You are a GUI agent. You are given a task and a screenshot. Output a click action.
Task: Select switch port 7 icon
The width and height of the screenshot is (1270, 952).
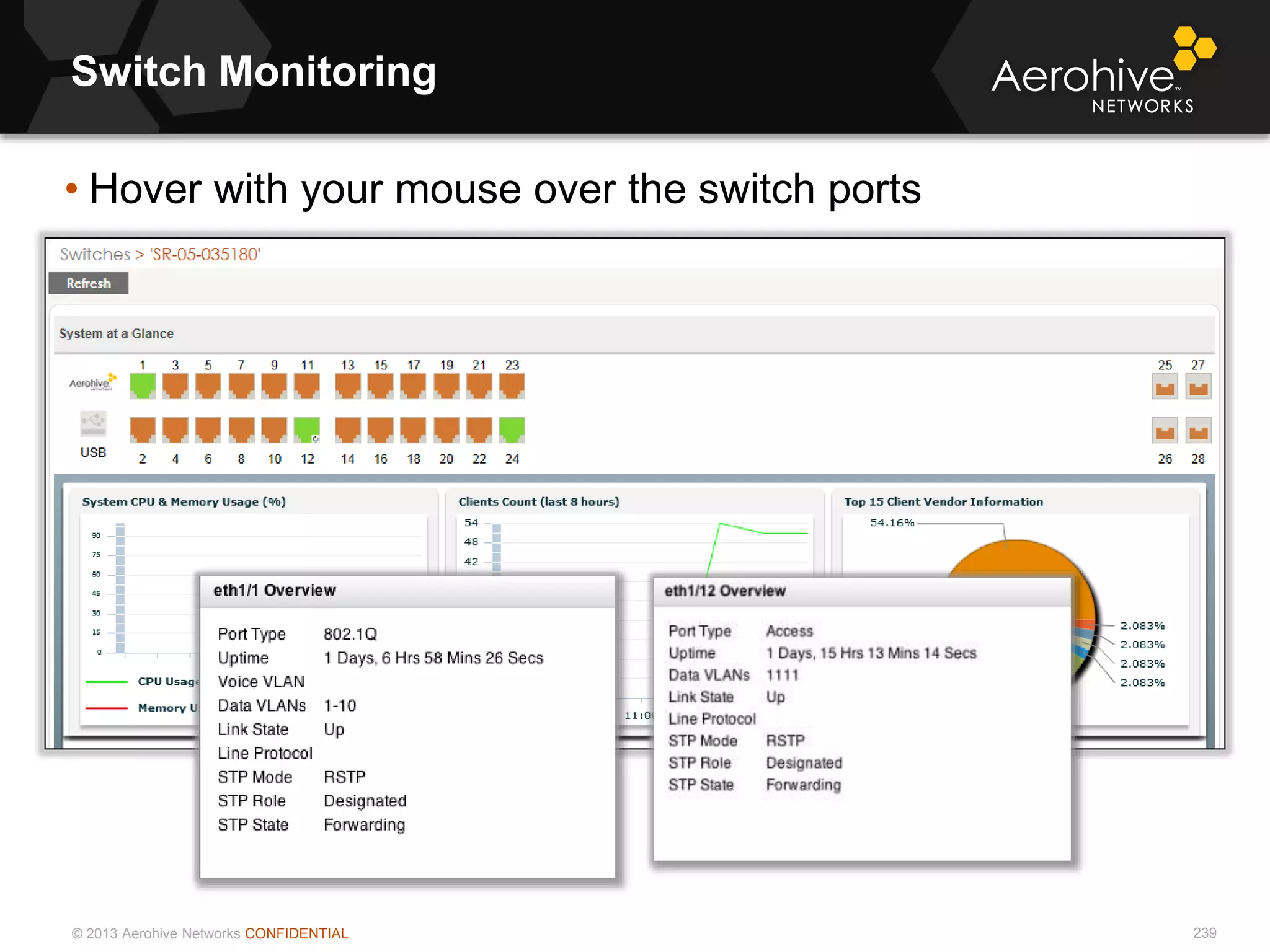pos(241,386)
